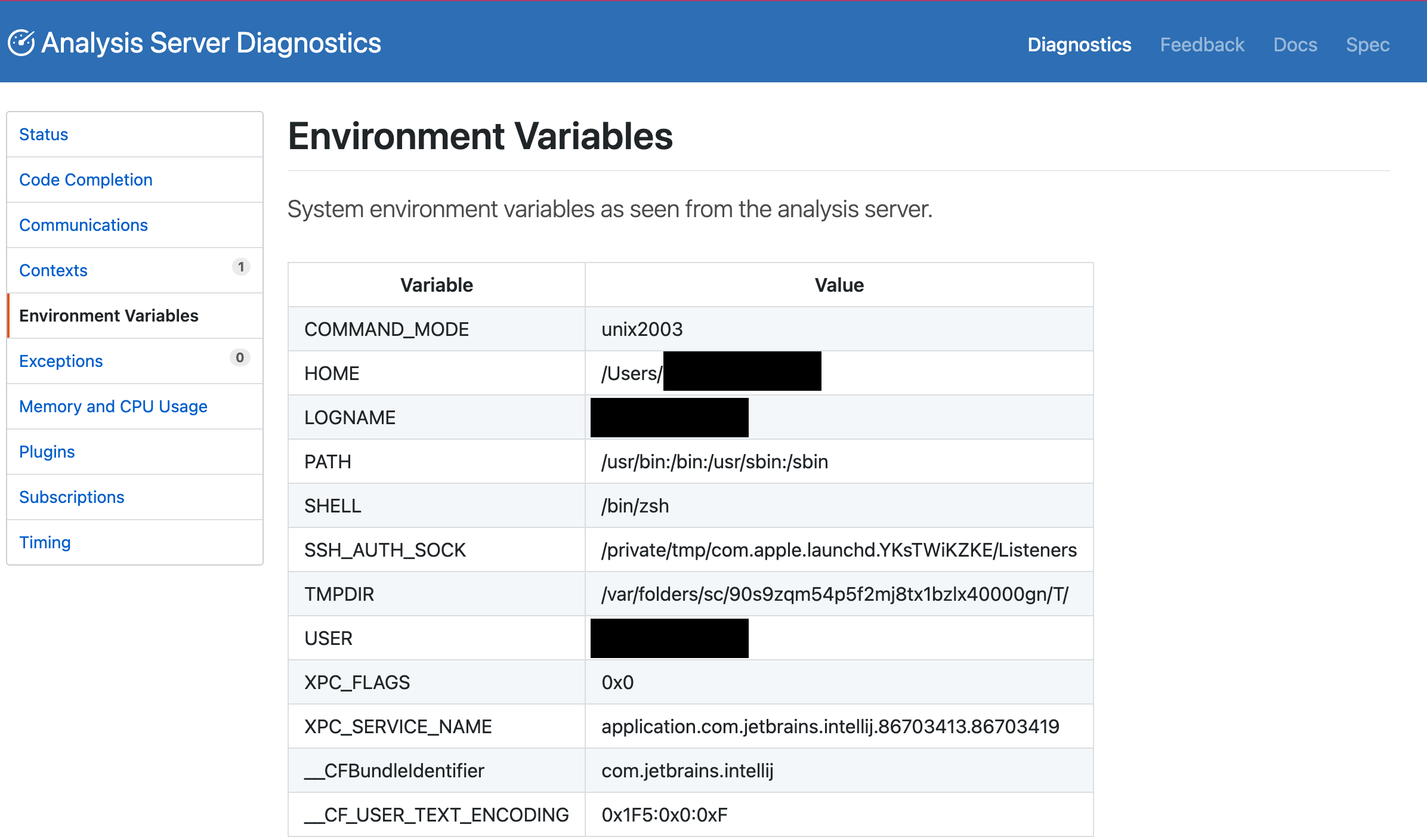Open the Exceptions section
This screenshot has height=840, width=1427.
(x=60, y=361)
